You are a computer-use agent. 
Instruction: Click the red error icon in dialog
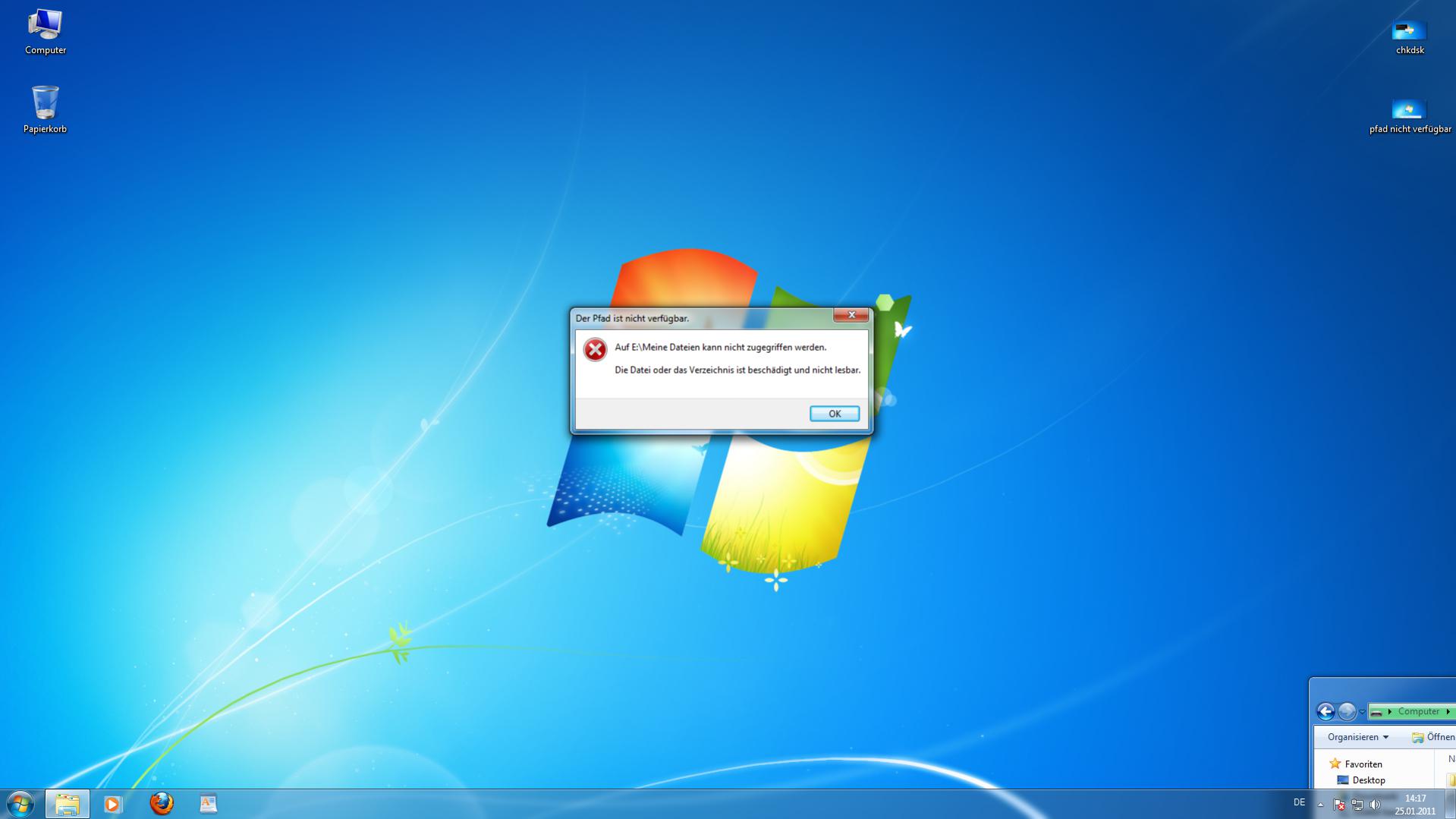pyautogui.click(x=595, y=349)
